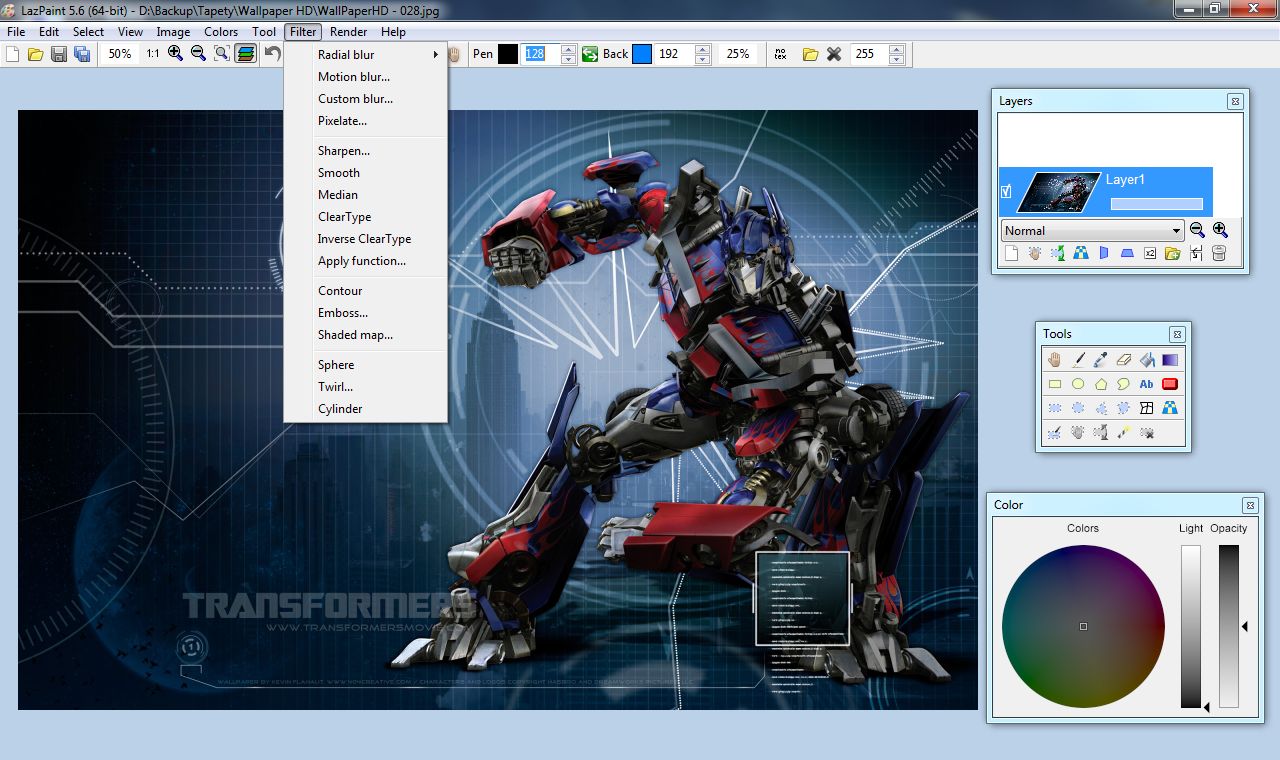Apply the Median filter
The width and height of the screenshot is (1280, 760).
[x=338, y=195]
